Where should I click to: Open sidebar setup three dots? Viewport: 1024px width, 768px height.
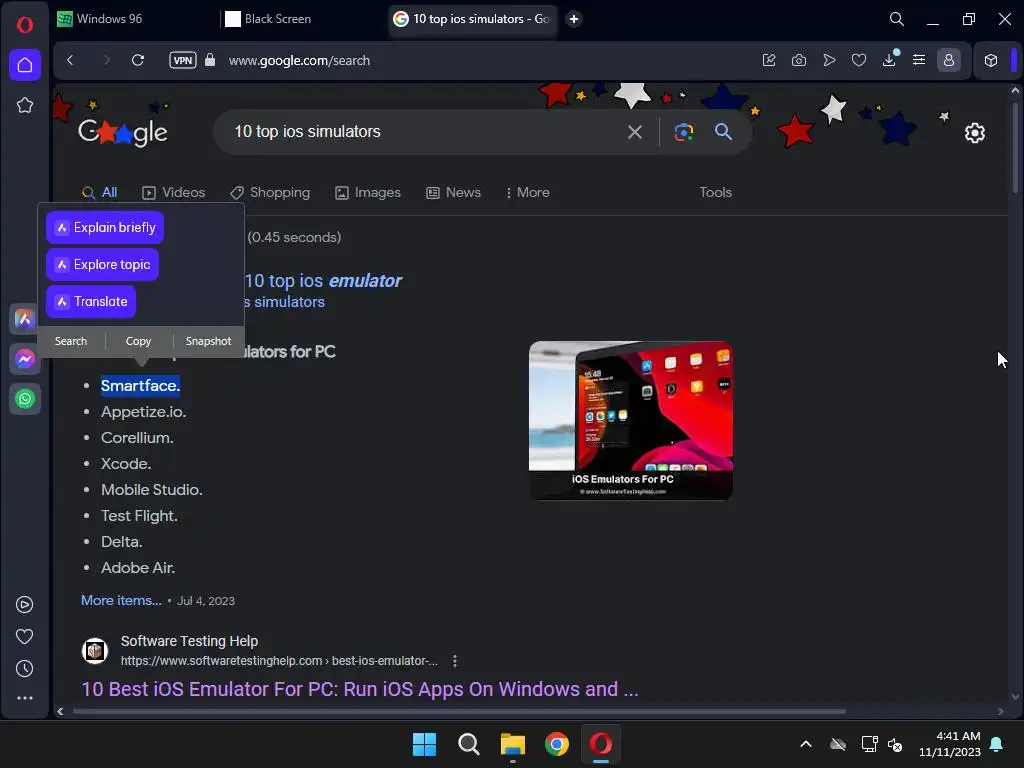pyautogui.click(x=25, y=697)
